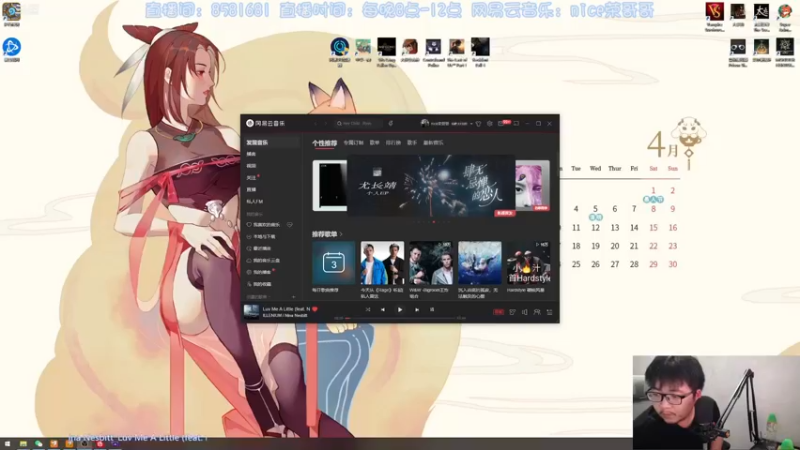800x450 pixels.
Task: Open 关注 in the sidebar
Action: coord(252,178)
